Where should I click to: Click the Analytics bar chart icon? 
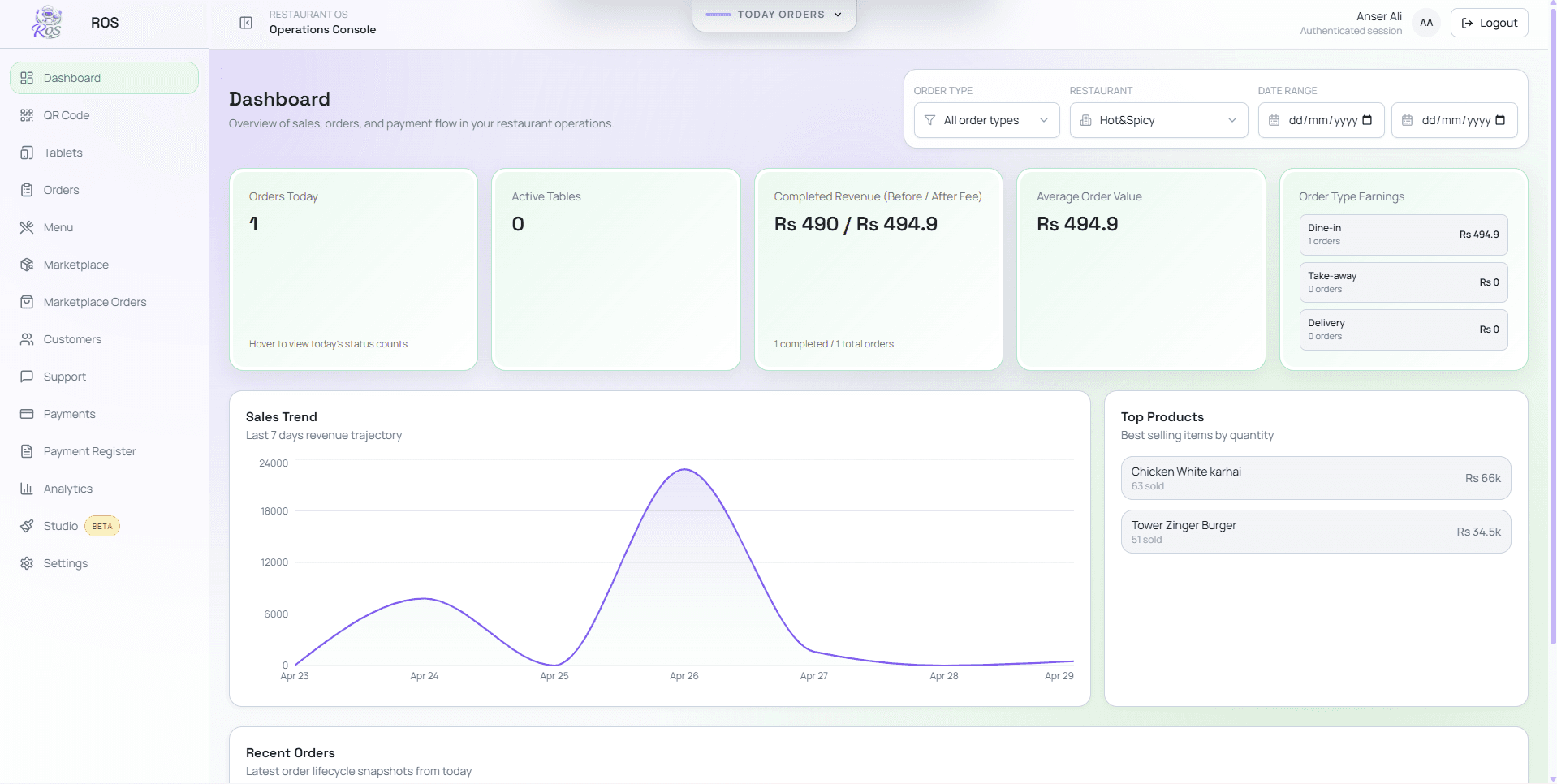point(27,489)
